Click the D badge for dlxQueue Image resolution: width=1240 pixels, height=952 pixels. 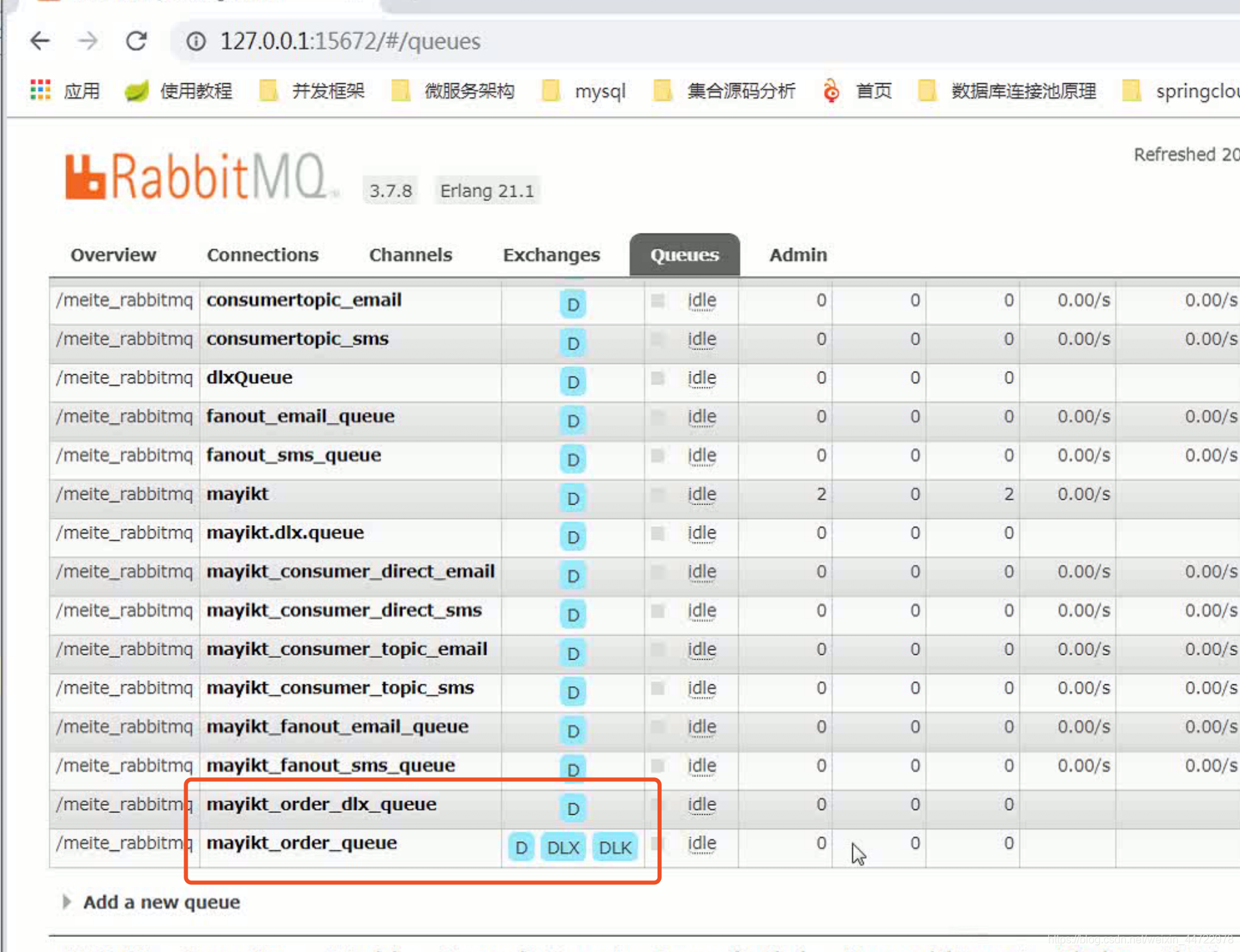[x=573, y=382]
